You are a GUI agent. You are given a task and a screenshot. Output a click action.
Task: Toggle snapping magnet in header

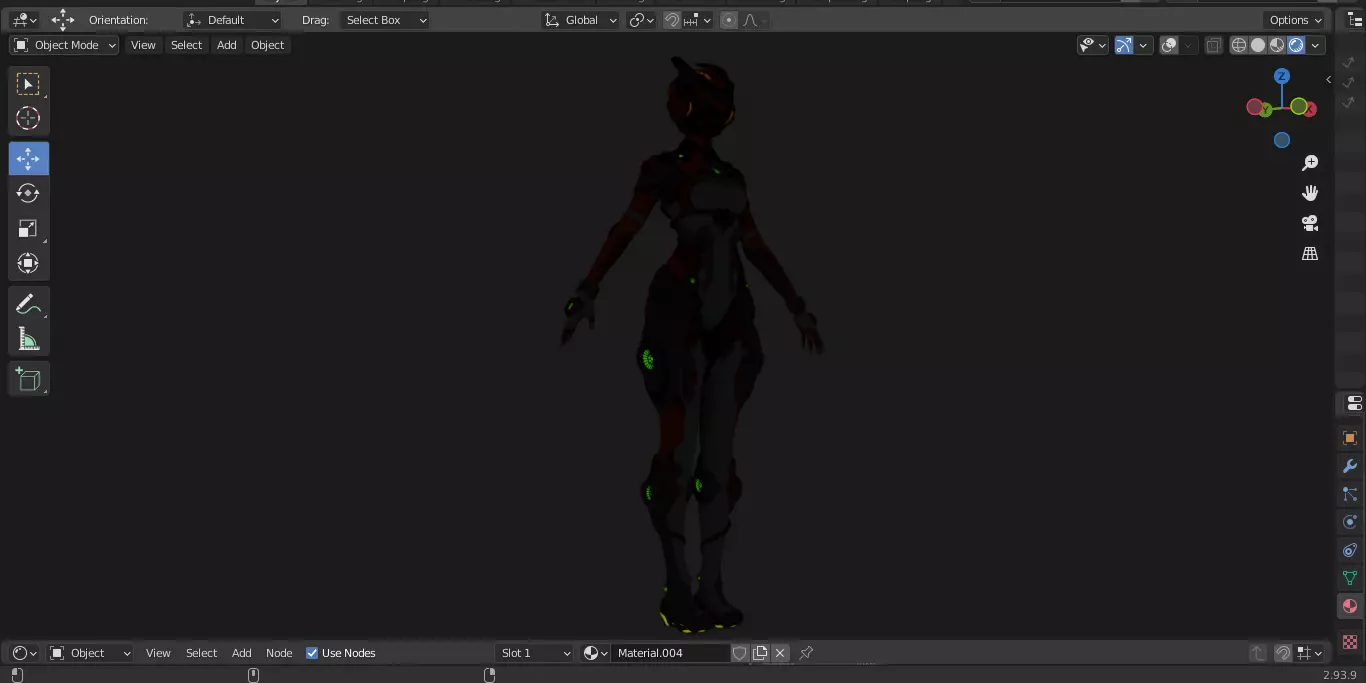click(x=673, y=20)
